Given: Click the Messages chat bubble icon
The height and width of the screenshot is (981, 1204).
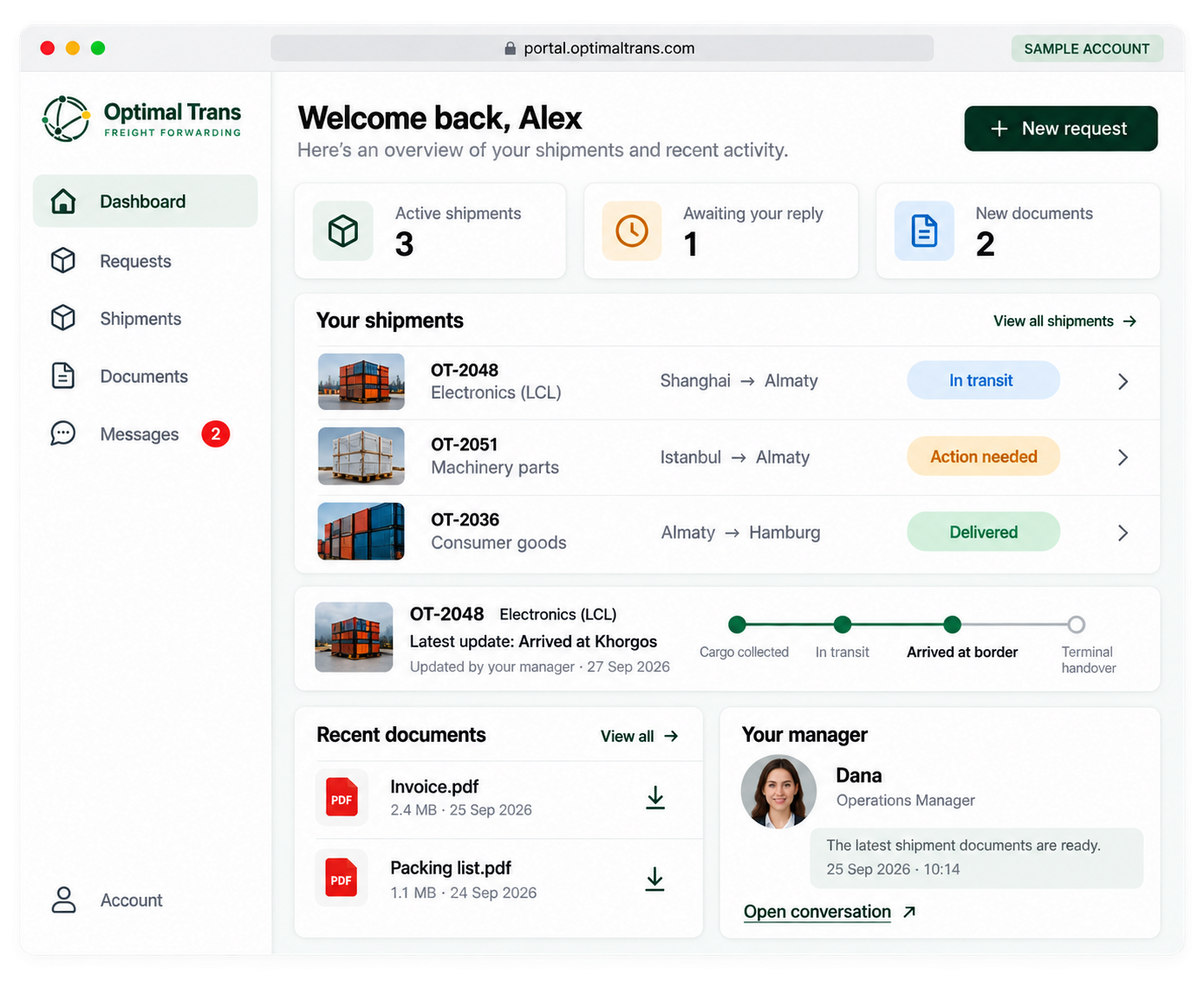Looking at the screenshot, I should [63, 433].
